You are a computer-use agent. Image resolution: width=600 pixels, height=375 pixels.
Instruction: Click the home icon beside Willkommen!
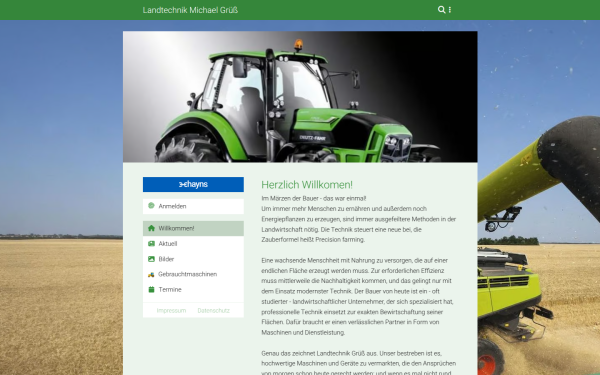click(x=151, y=228)
